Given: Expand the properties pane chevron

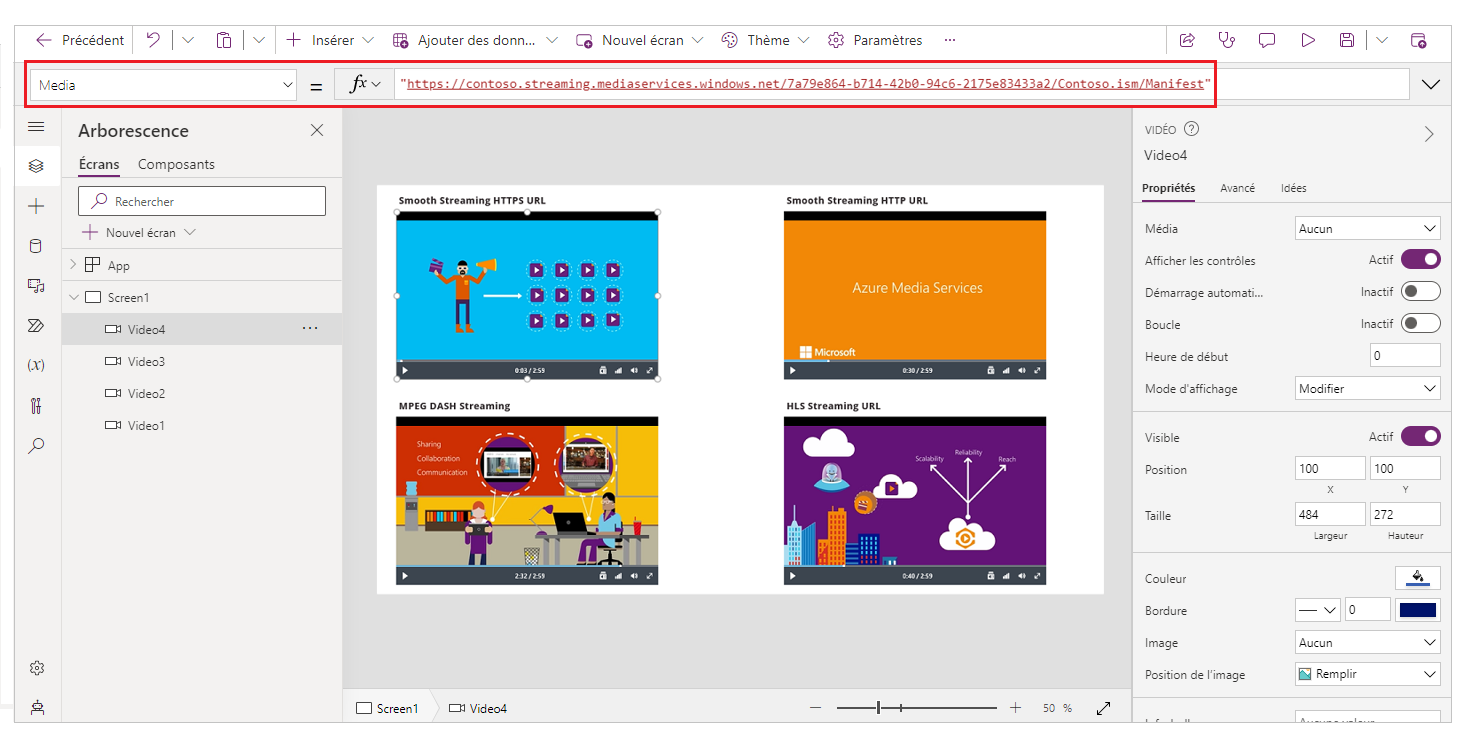Looking at the screenshot, I should tap(1429, 134).
